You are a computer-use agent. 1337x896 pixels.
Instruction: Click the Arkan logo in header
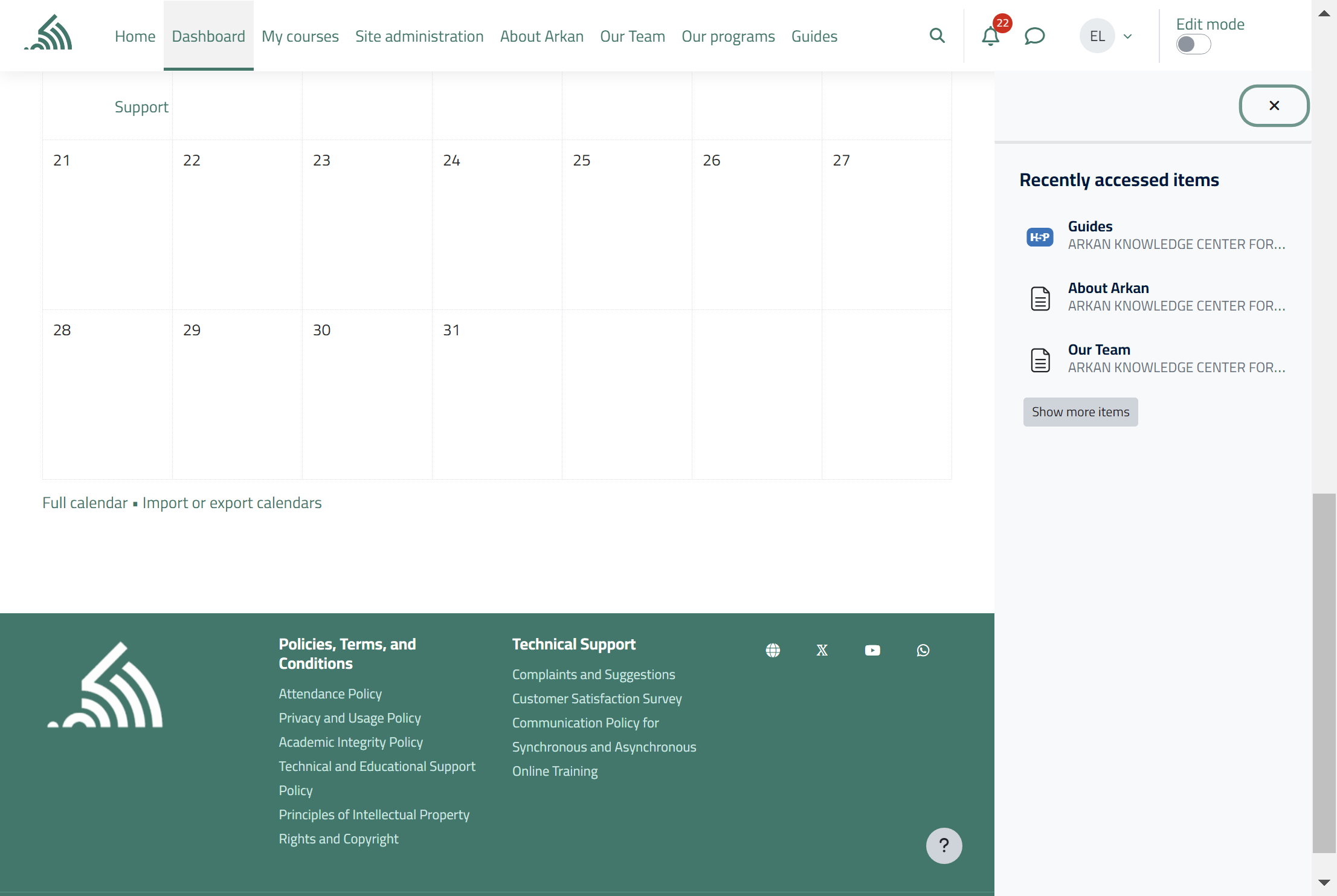point(49,33)
